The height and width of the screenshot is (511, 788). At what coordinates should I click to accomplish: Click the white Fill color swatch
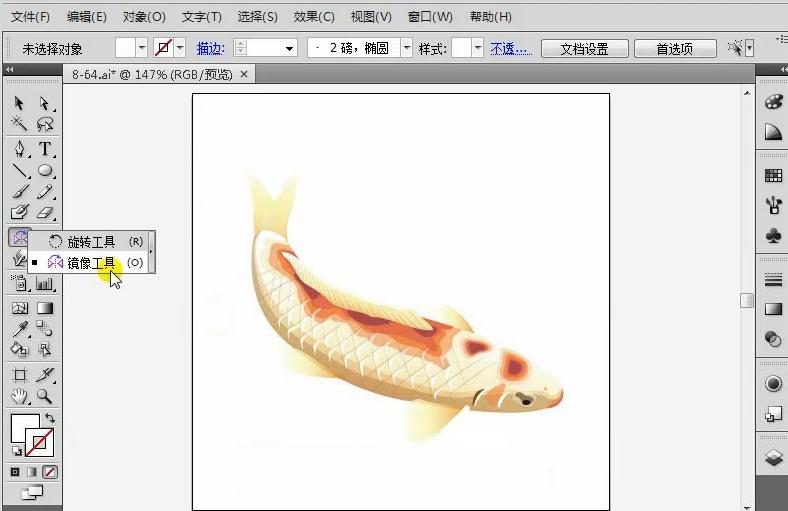pyautogui.click(x=22, y=428)
